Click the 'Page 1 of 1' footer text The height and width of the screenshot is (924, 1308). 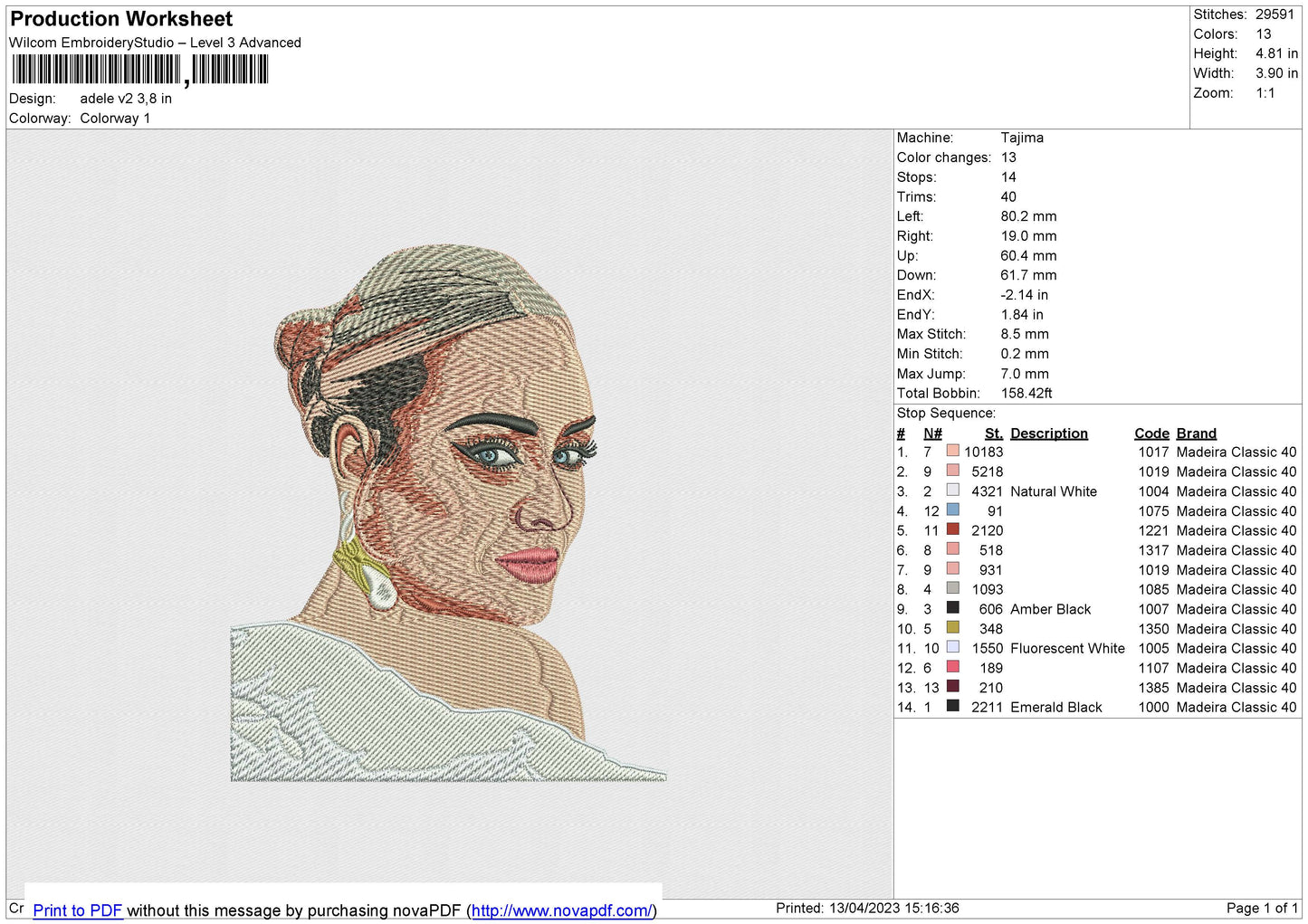click(1263, 908)
